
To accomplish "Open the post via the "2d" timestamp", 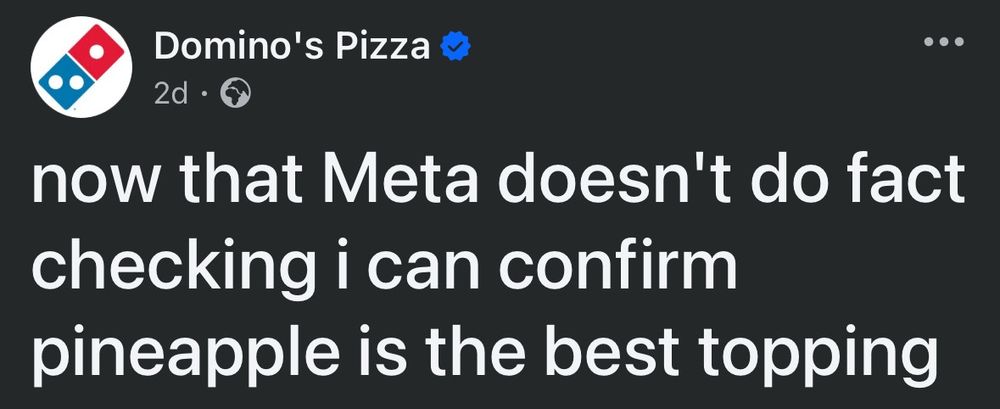I will [x=171, y=93].
